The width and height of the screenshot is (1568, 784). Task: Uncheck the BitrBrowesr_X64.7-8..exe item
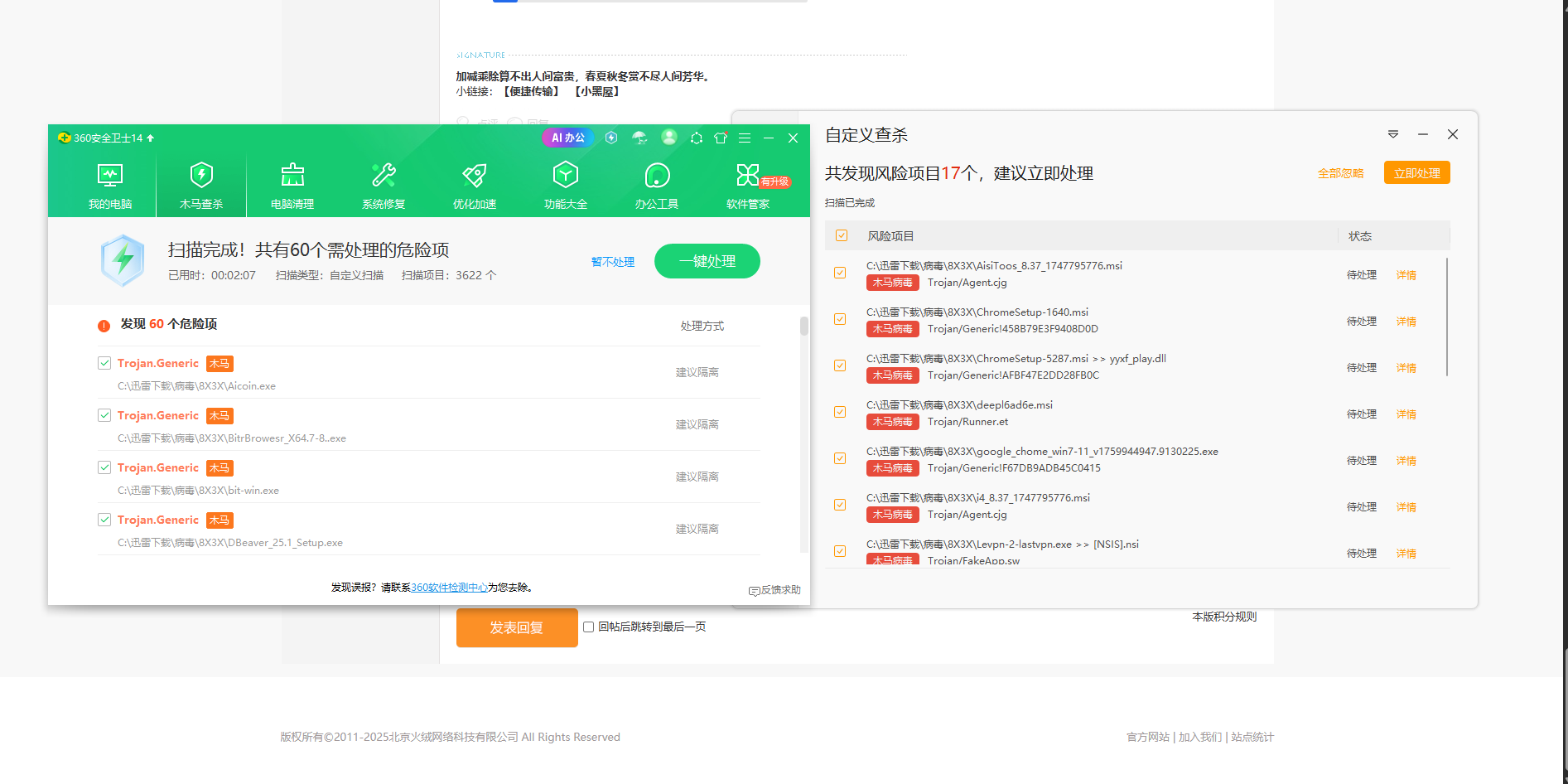104,415
